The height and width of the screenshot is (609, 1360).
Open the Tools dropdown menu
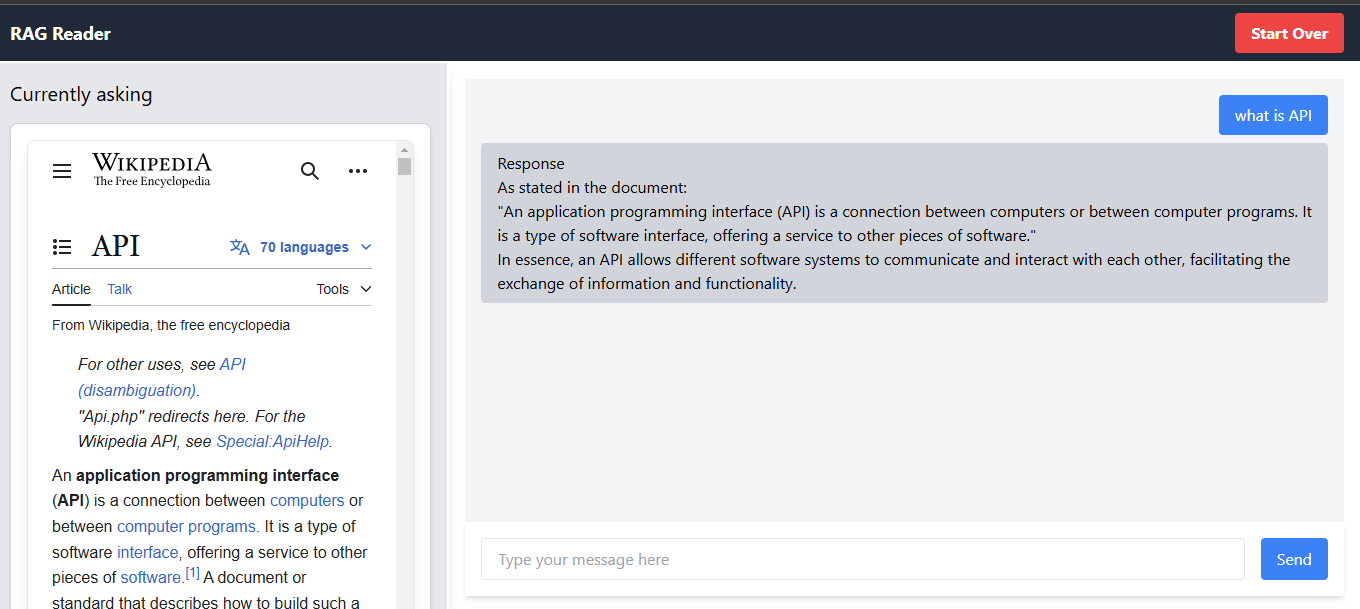[x=344, y=289]
